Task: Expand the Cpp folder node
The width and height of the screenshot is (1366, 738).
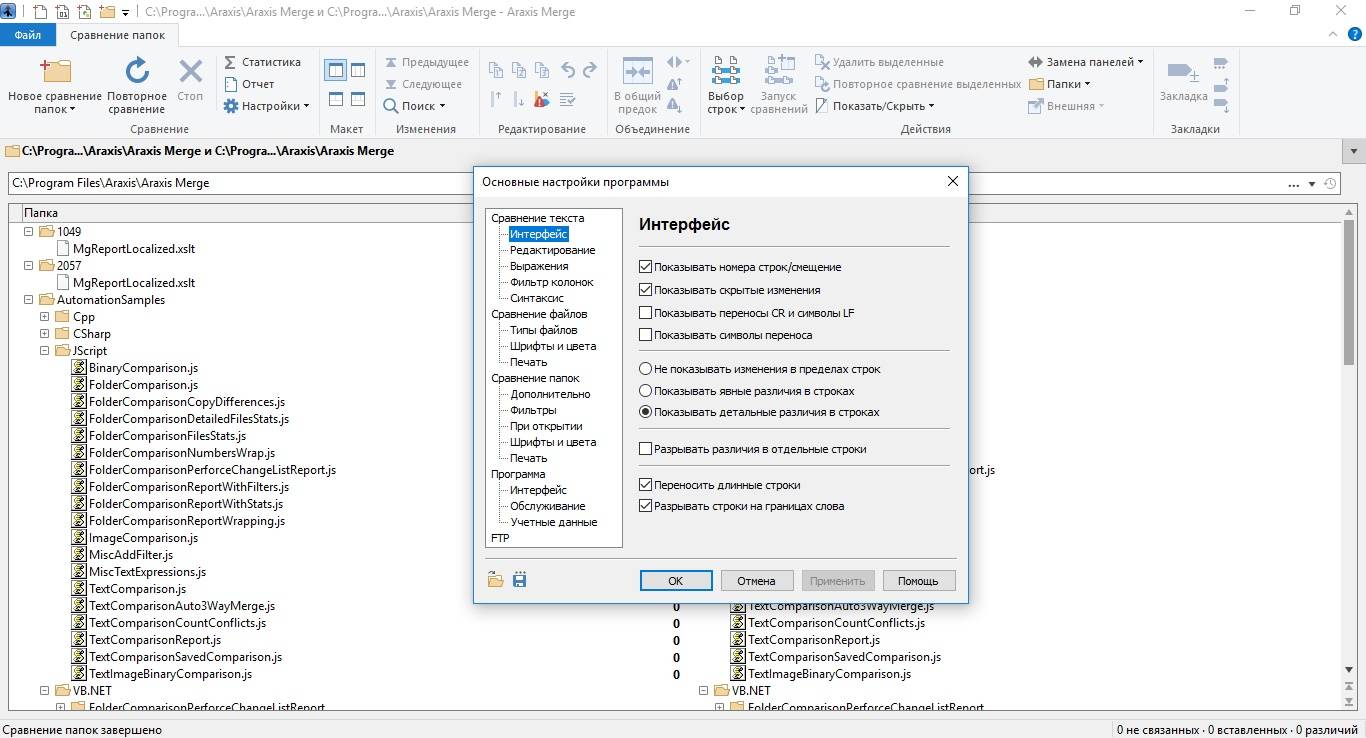Action: coord(45,317)
